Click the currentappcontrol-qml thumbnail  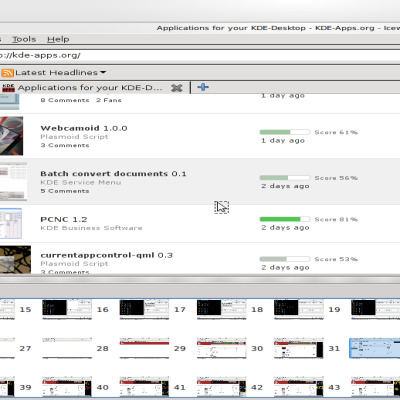pos(15,260)
